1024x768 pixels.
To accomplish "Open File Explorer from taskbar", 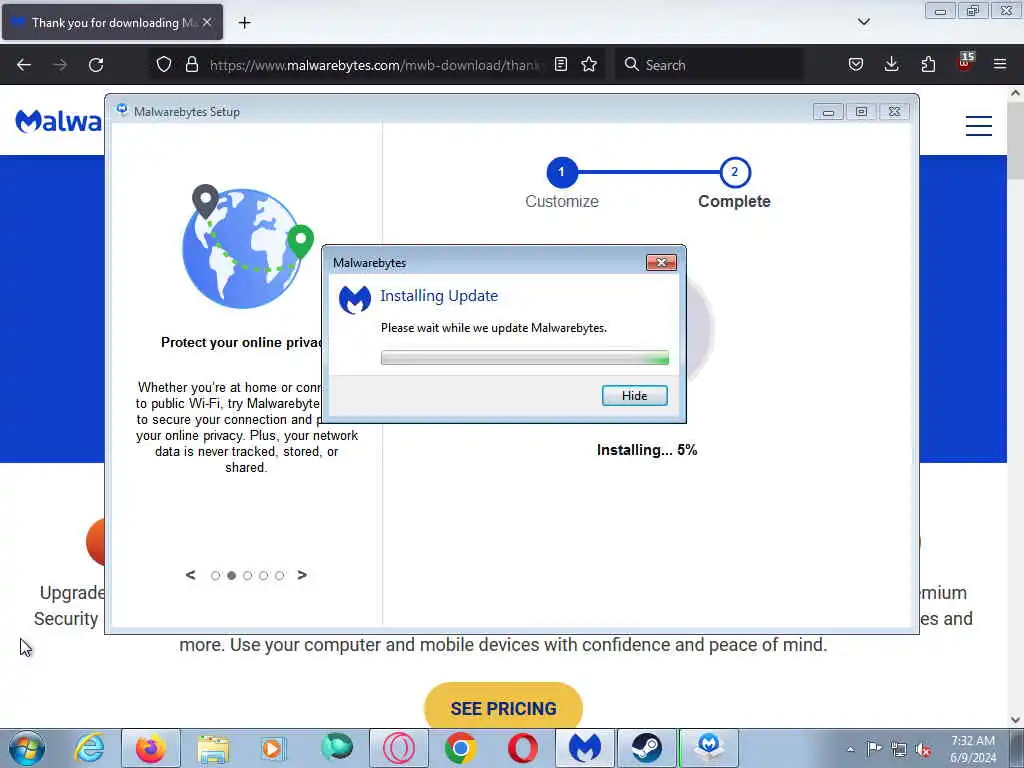I will coord(214,748).
